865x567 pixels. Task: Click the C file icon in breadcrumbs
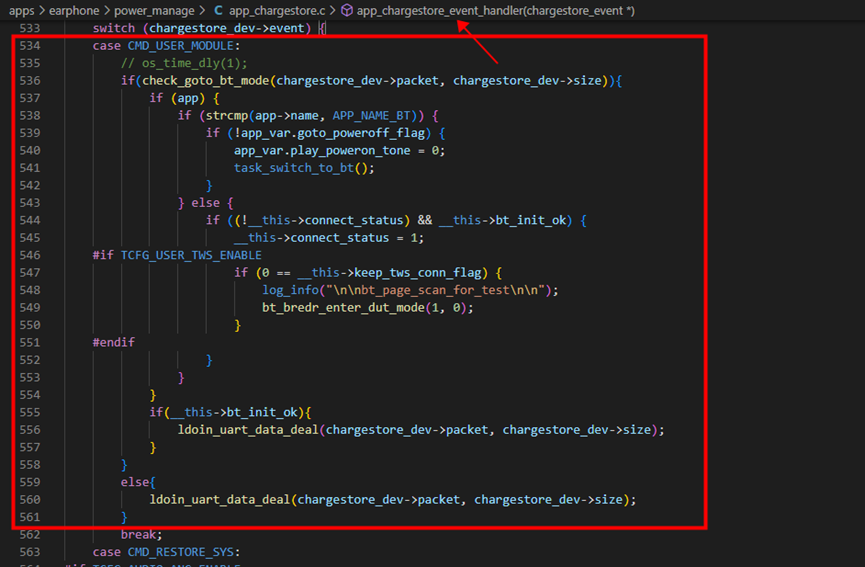click(218, 10)
